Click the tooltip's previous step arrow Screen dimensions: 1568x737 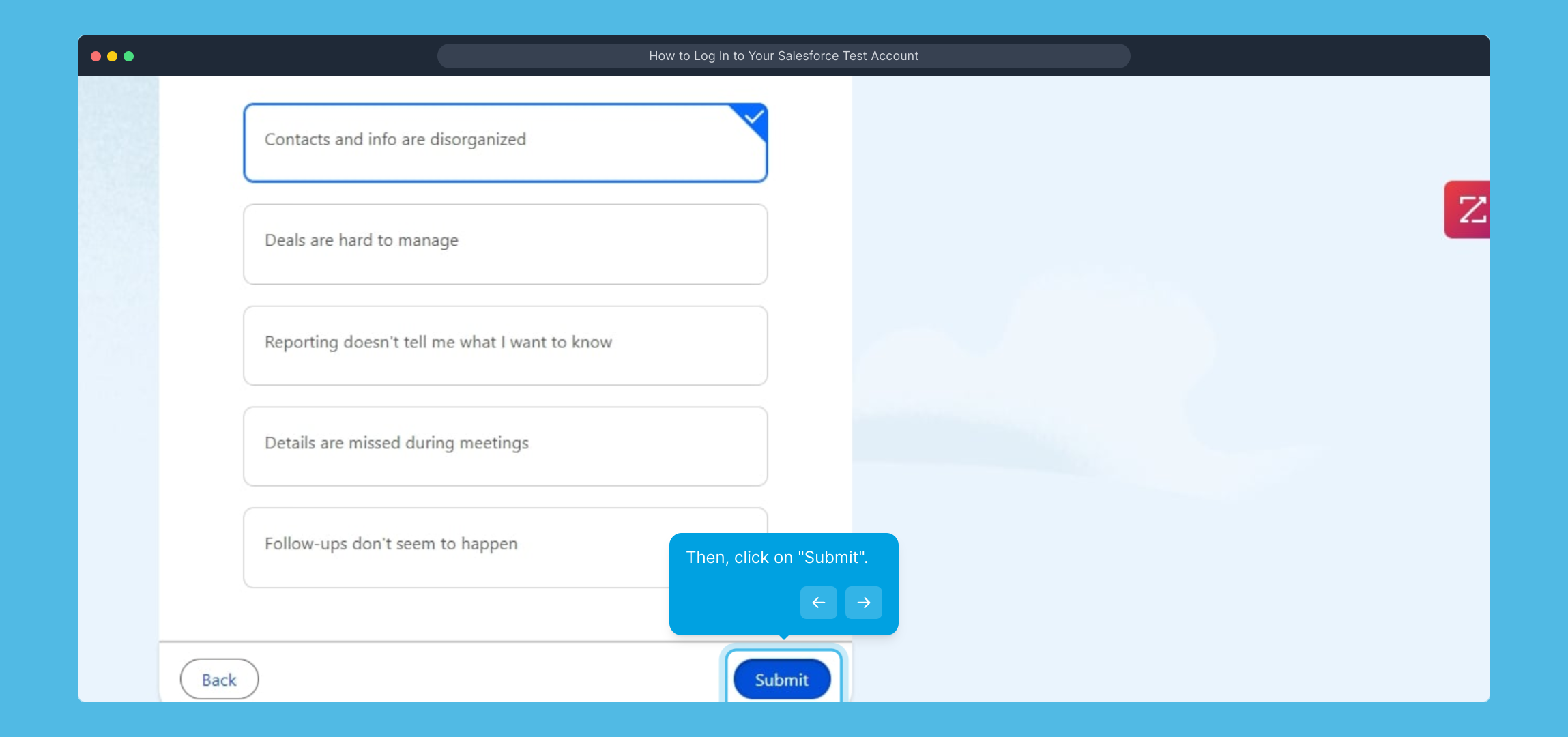[818, 603]
